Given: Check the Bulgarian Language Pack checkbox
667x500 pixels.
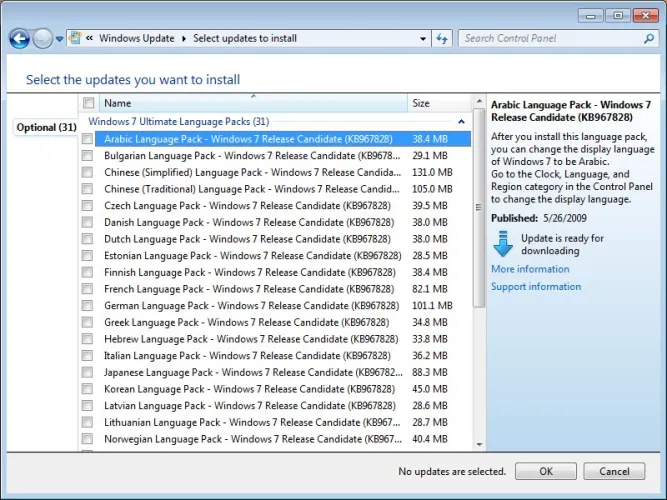Looking at the screenshot, I should coord(87,155).
